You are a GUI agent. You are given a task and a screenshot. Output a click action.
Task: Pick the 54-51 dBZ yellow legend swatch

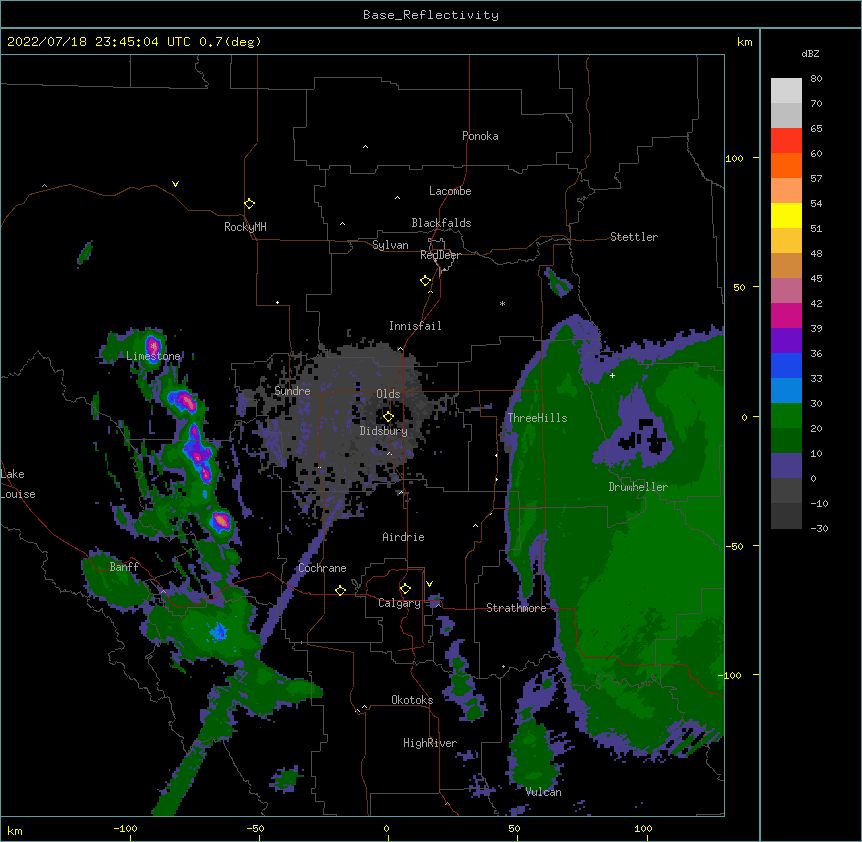point(786,215)
